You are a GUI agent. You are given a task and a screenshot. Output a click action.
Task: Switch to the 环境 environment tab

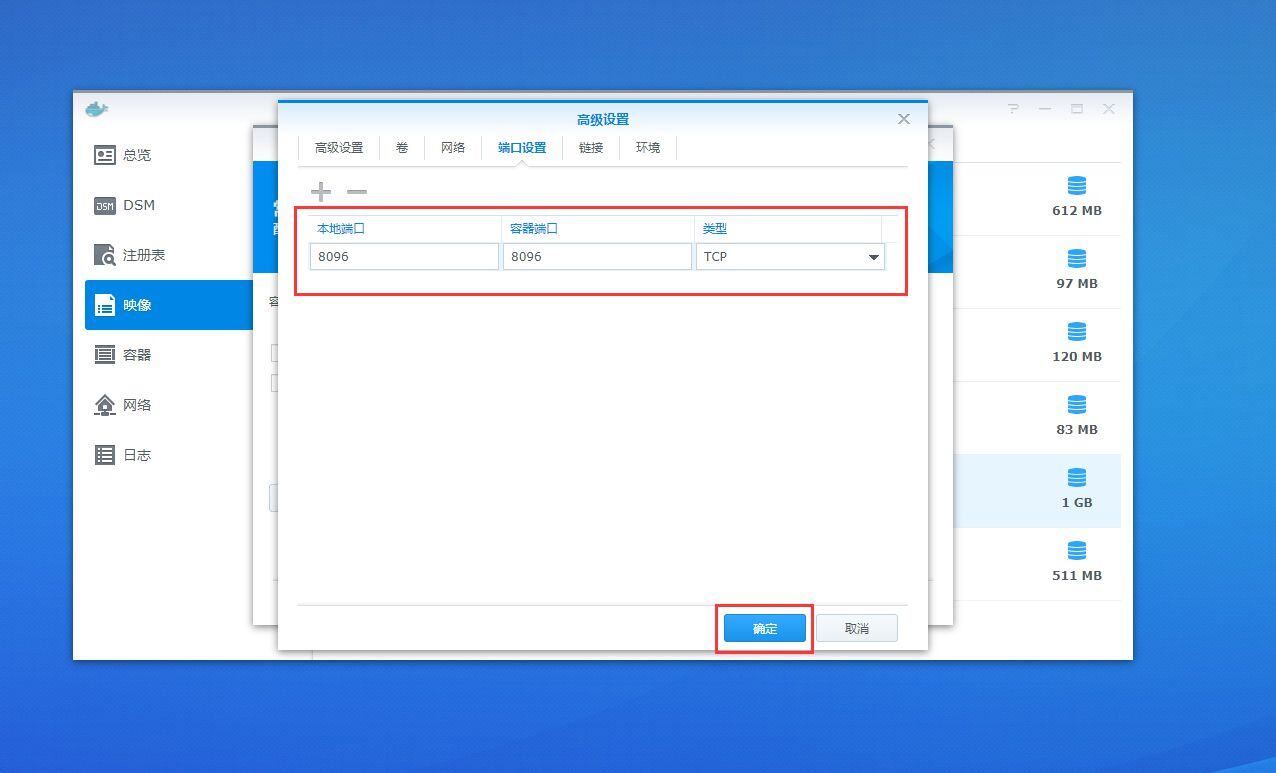click(x=648, y=148)
